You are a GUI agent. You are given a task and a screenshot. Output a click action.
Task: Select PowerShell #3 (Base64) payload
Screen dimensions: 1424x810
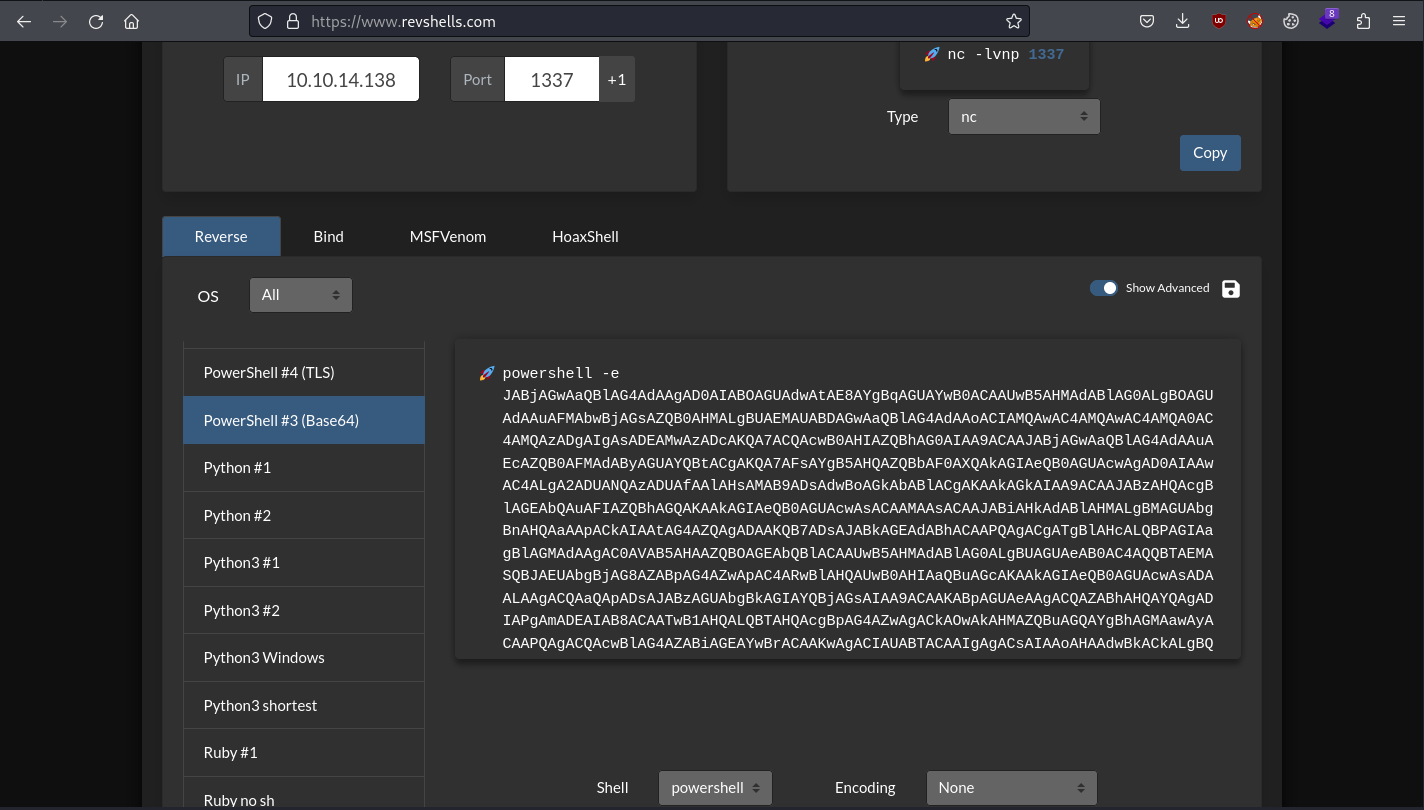click(304, 420)
